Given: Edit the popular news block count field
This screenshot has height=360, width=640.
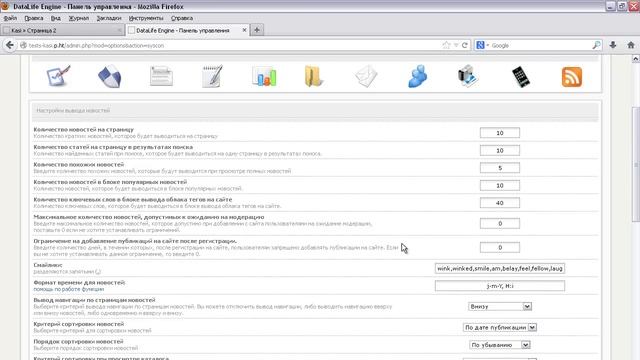Looking at the screenshot, I should (500, 186).
